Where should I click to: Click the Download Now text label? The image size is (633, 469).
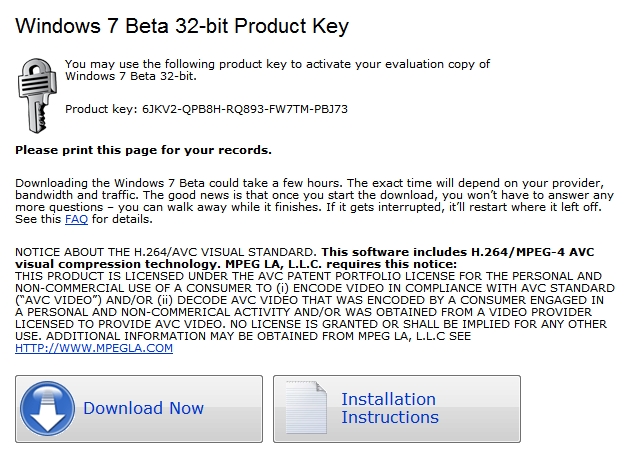(x=143, y=408)
